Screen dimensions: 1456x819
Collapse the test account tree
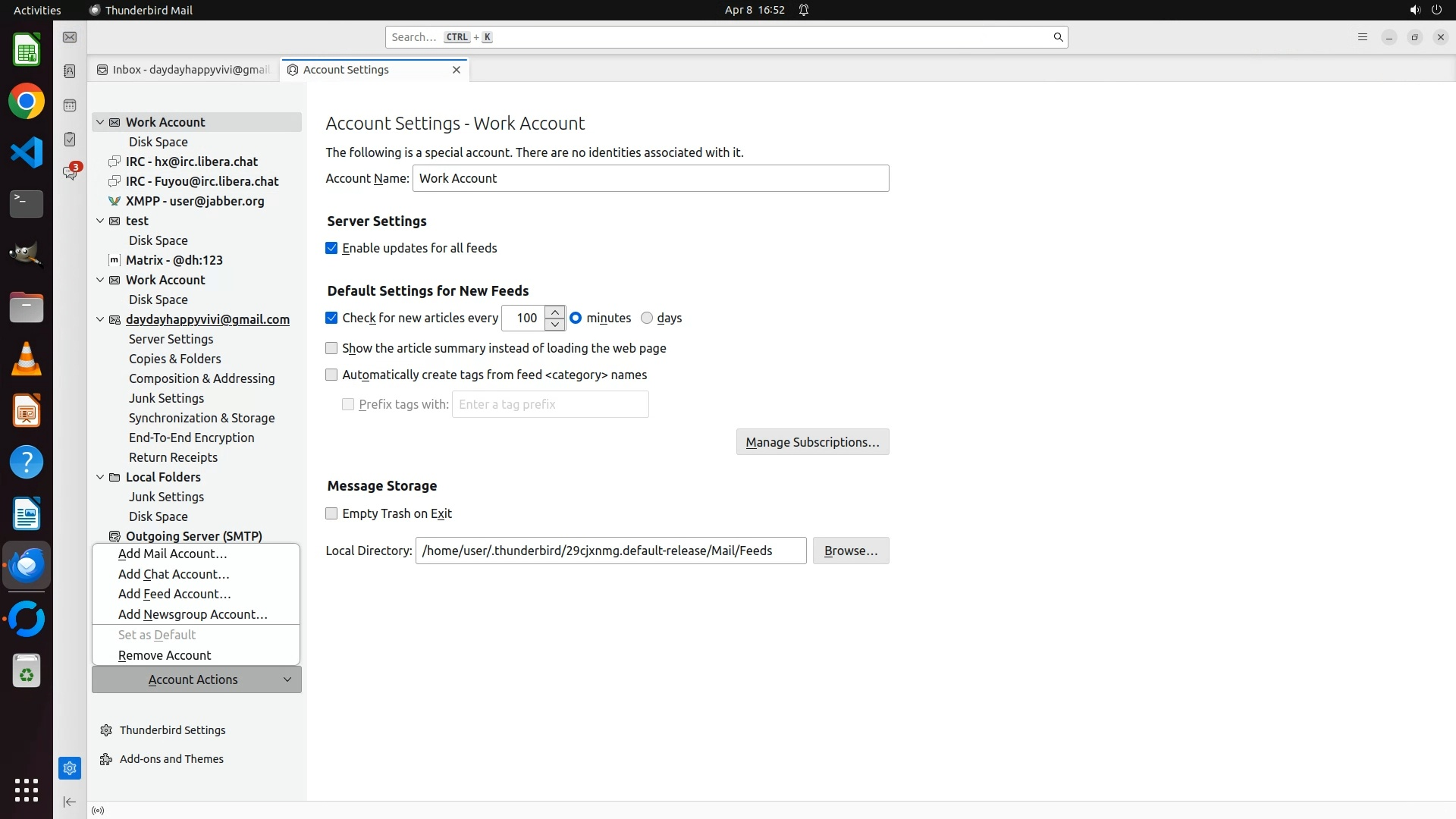[x=100, y=221]
